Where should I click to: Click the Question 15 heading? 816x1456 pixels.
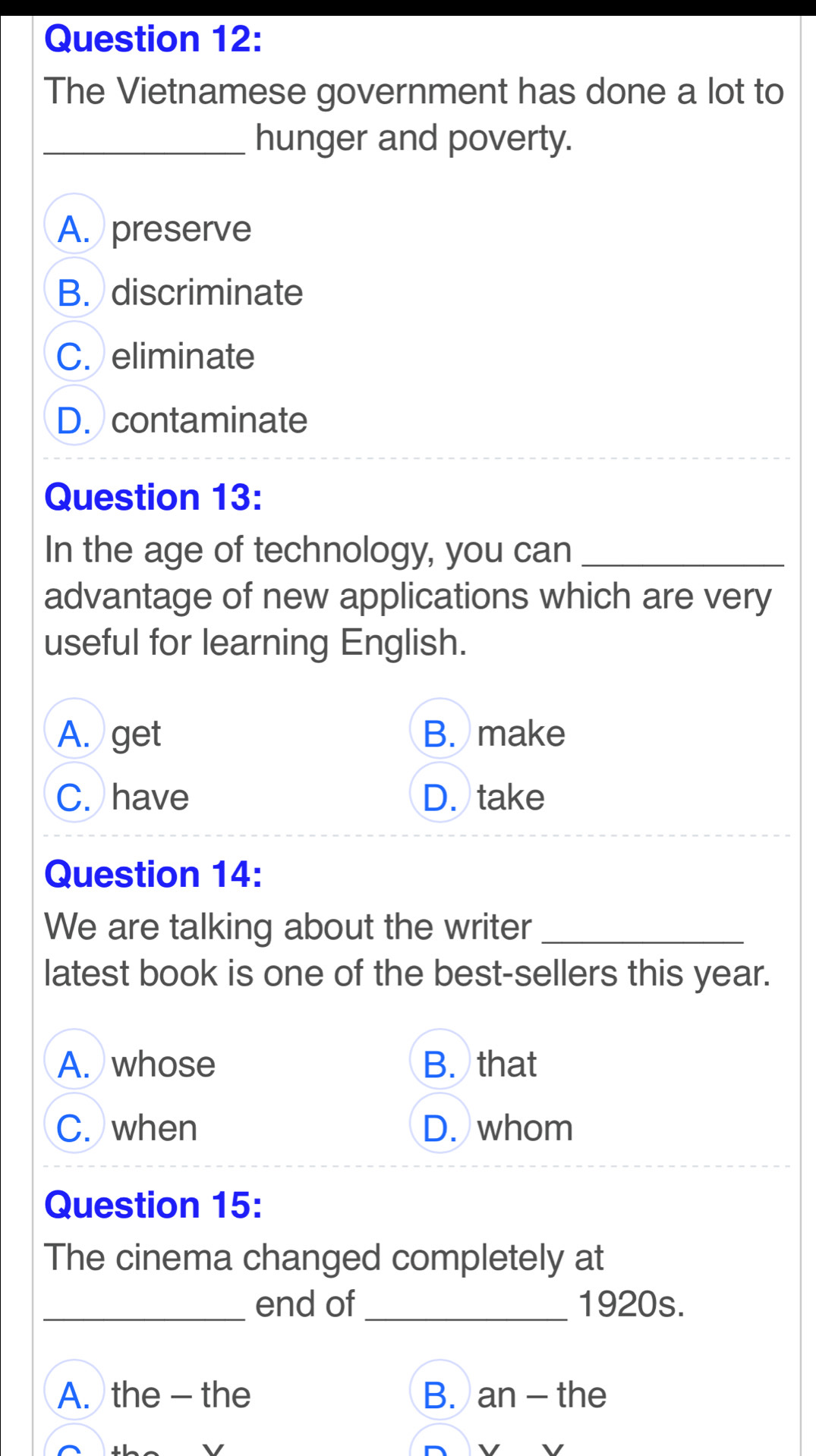click(153, 1205)
